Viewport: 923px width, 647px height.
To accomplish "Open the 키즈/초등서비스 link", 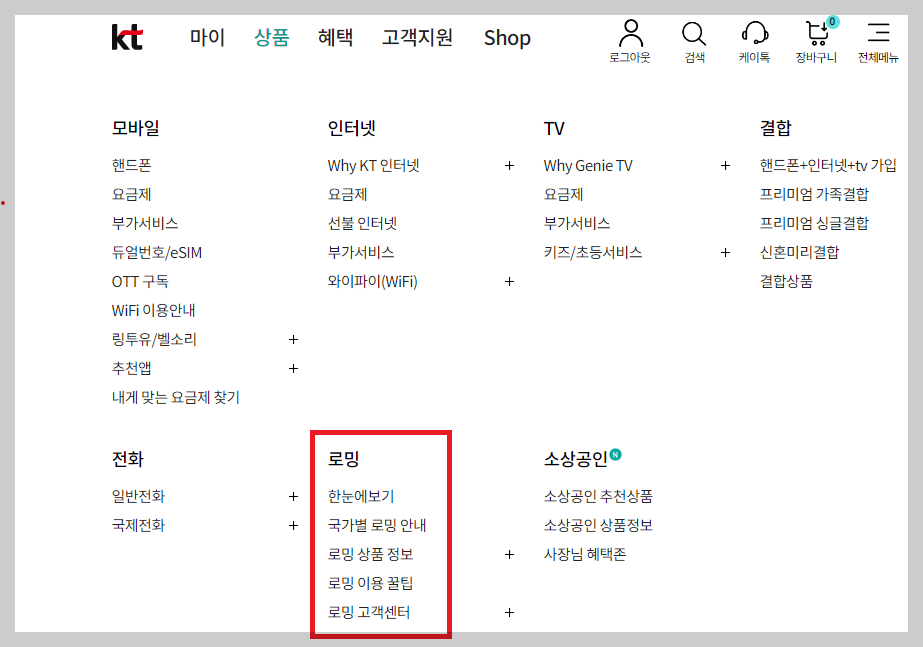I will point(593,253).
